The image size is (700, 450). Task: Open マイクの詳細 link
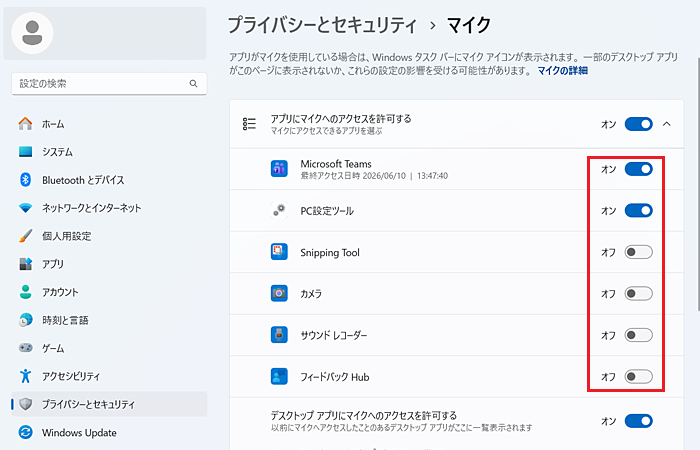(562, 71)
